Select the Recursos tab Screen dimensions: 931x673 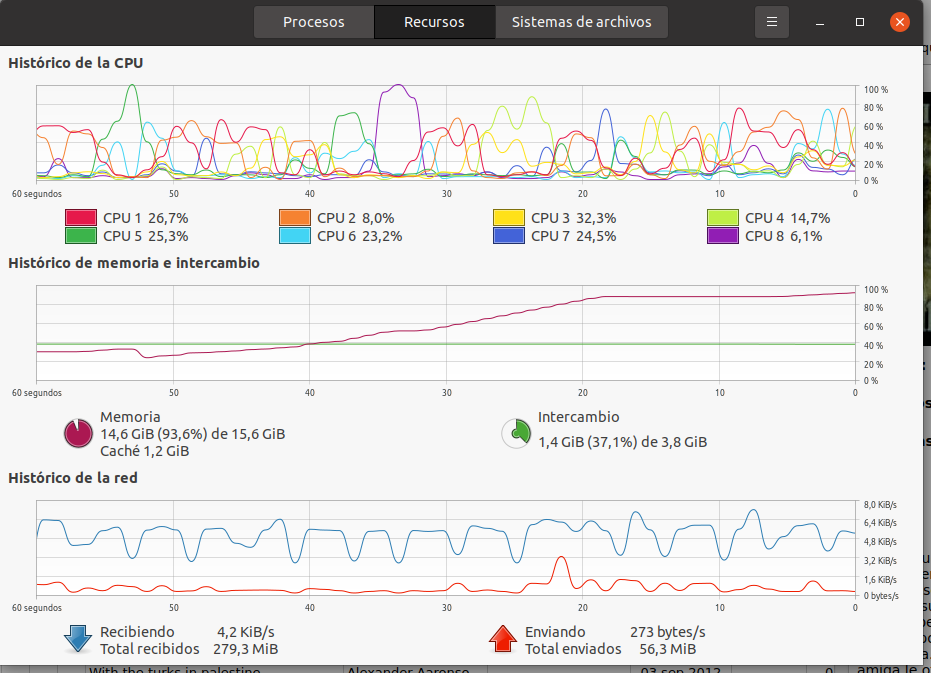(434, 22)
